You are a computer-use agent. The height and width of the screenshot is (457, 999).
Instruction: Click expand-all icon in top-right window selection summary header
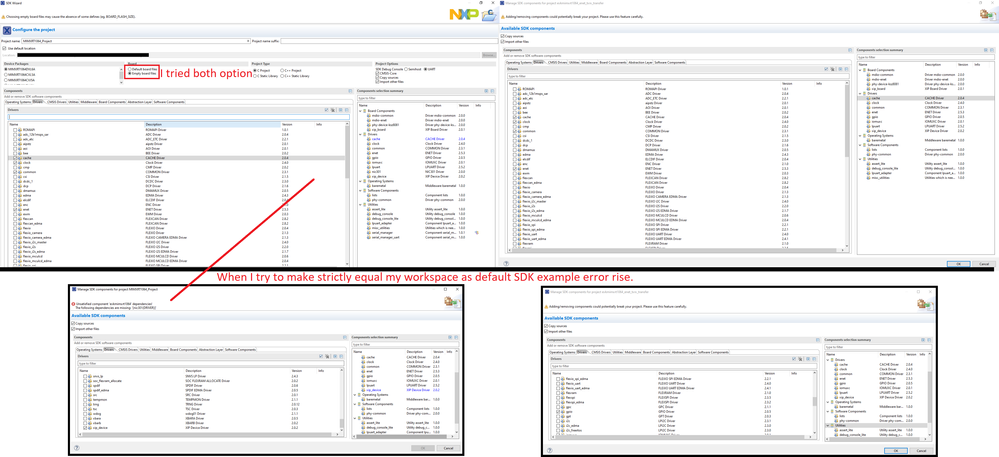[x=986, y=50]
